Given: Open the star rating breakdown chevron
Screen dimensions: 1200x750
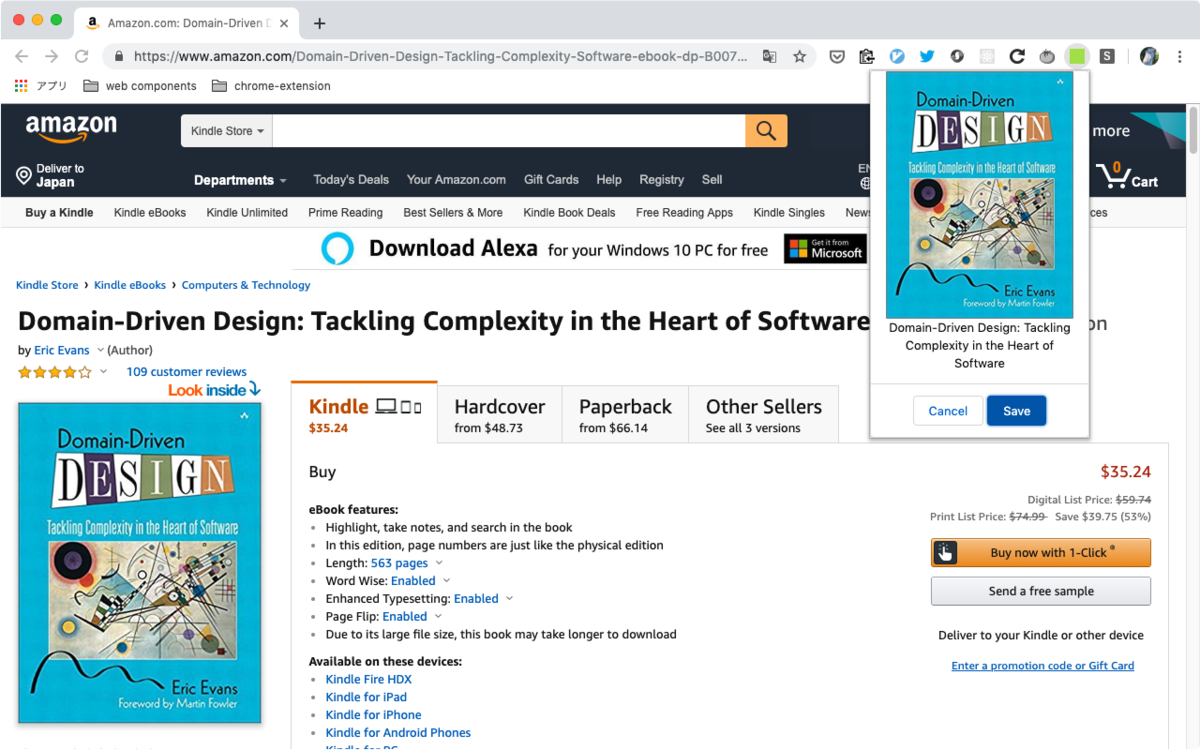Looking at the screenshot, I should click(x=103, y=372).
